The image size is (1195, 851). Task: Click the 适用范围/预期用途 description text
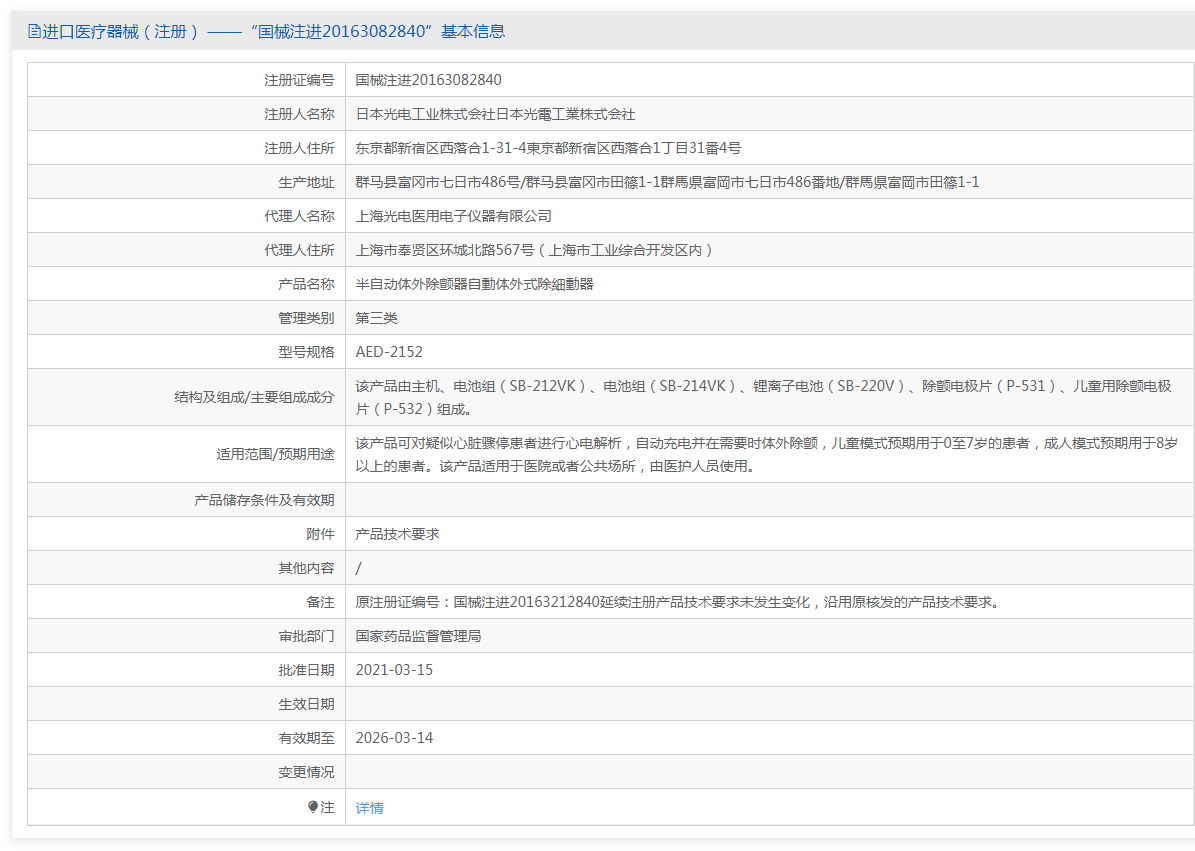[x=766, y=454]
